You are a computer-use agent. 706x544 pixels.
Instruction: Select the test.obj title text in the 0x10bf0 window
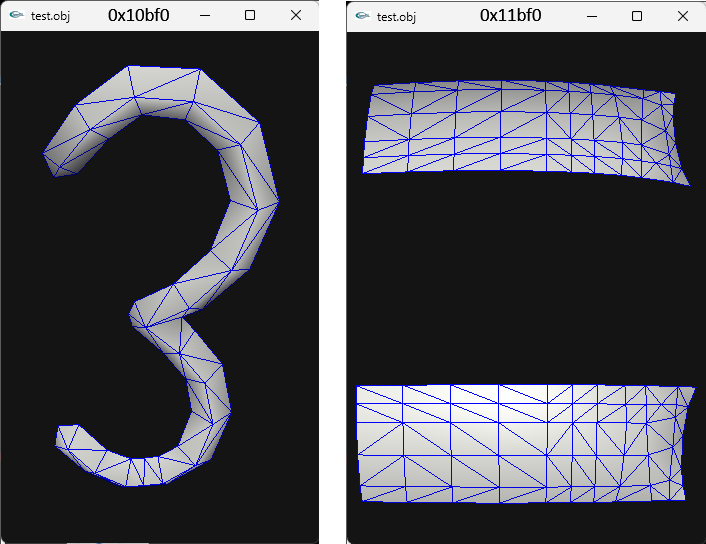[x=50, y=16]
